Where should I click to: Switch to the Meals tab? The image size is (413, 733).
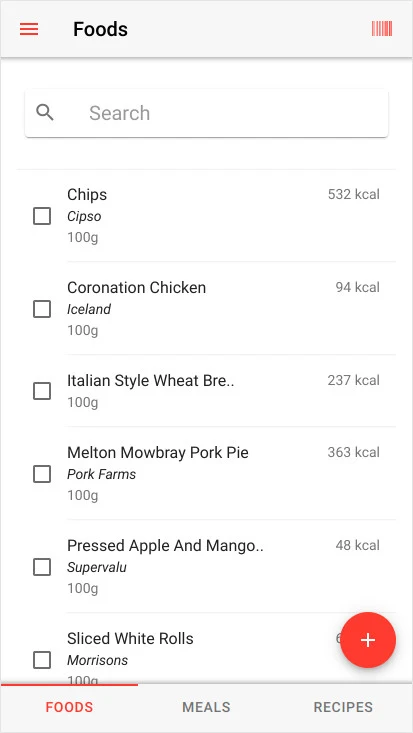[x=206, y=707]
